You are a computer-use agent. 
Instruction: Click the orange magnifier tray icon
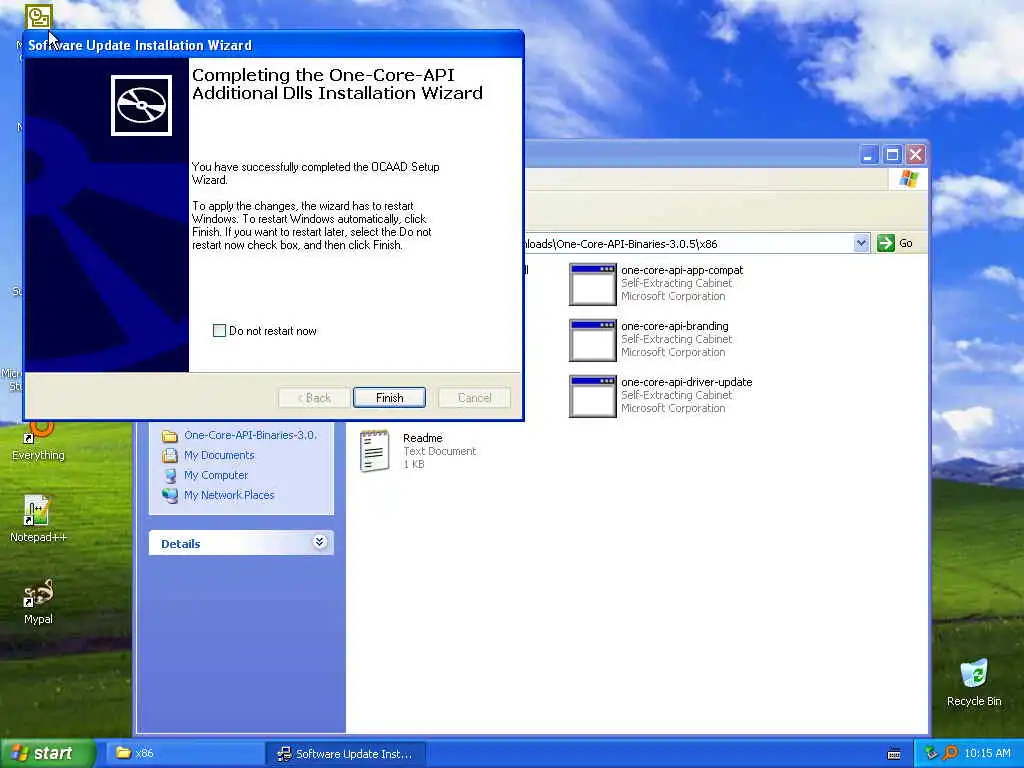click(950, 754)
